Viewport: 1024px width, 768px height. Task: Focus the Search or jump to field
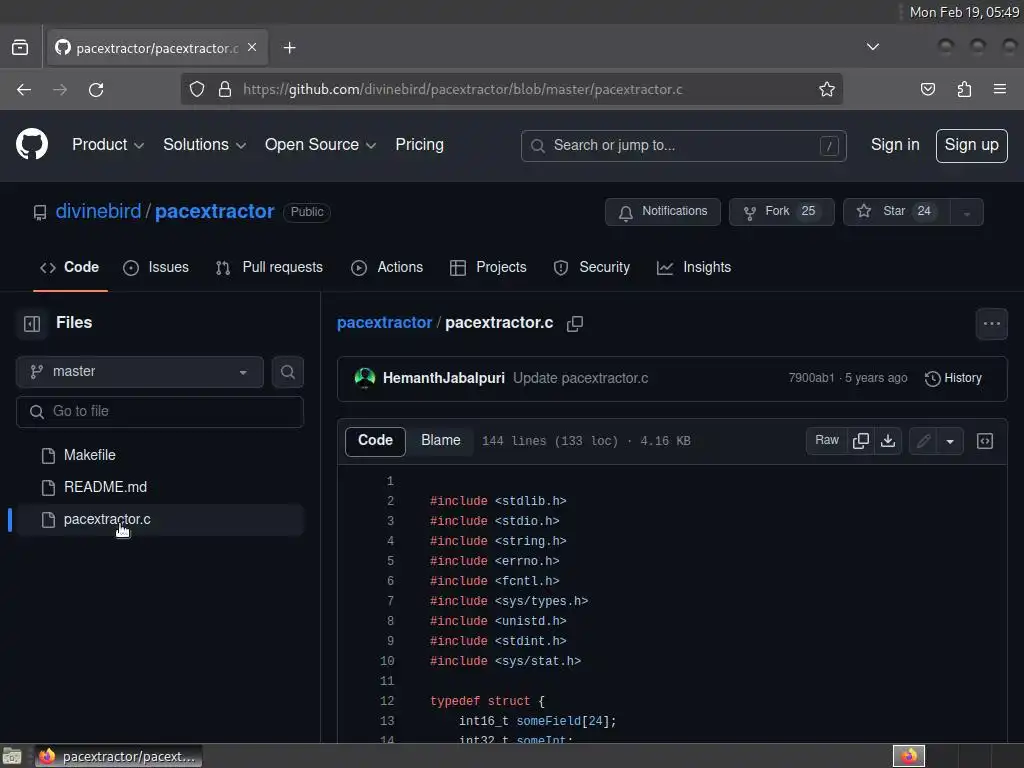pos(684,146)
